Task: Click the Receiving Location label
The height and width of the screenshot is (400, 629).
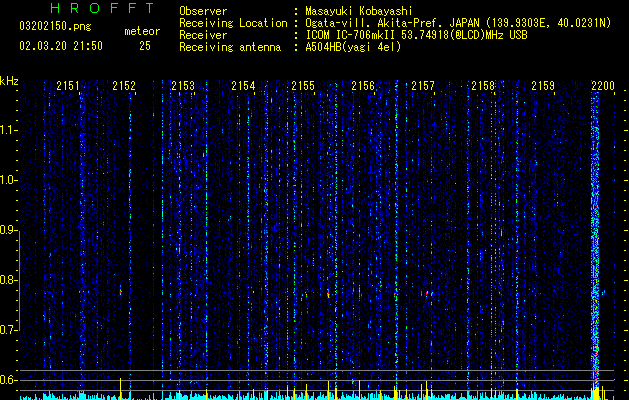Action: 233,23
